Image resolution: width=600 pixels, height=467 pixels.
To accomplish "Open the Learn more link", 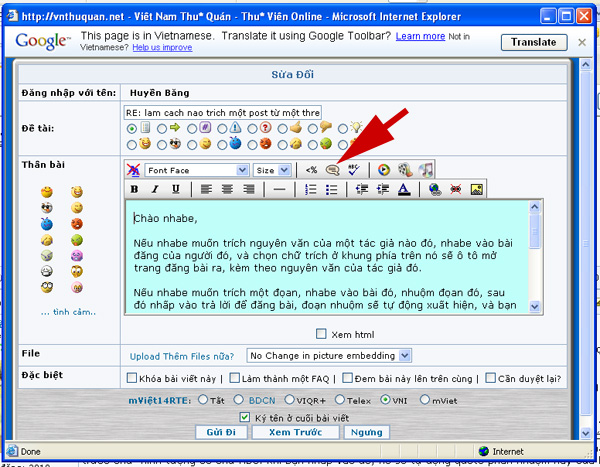I will [420, 36].
